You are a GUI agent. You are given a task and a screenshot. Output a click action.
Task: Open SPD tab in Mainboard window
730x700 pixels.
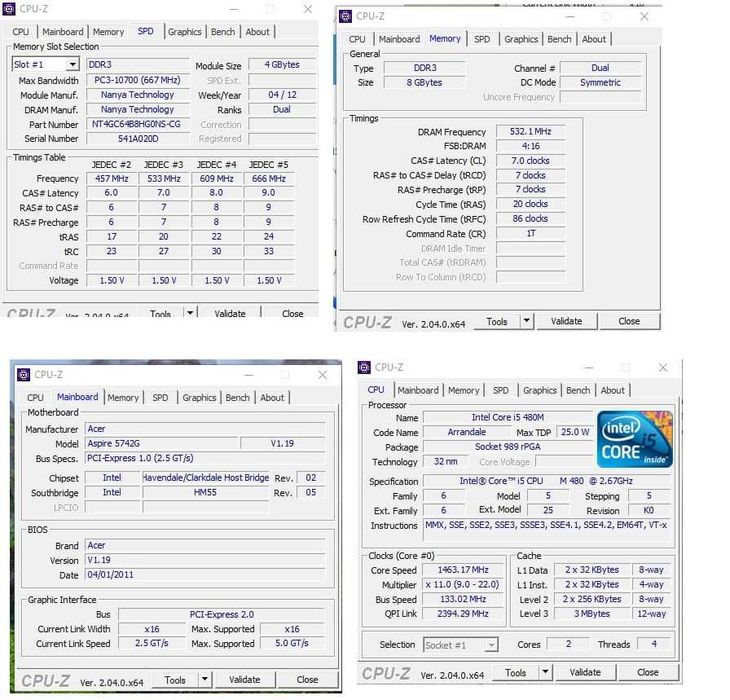[x=160, y=397]
